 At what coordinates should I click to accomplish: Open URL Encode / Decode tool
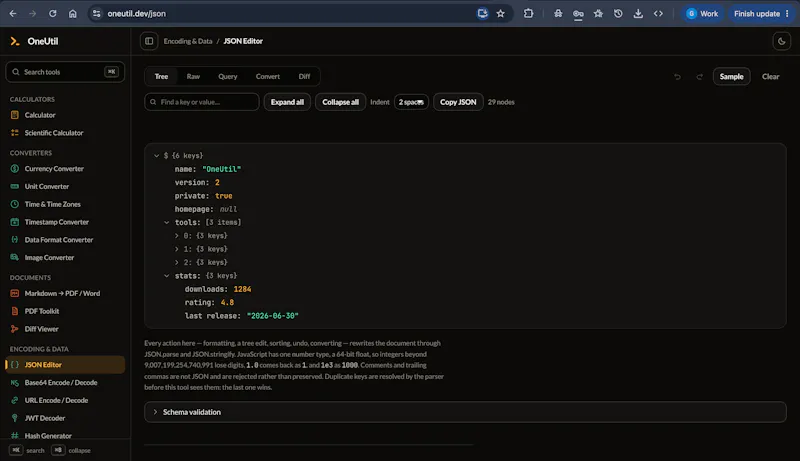point(65,401)
